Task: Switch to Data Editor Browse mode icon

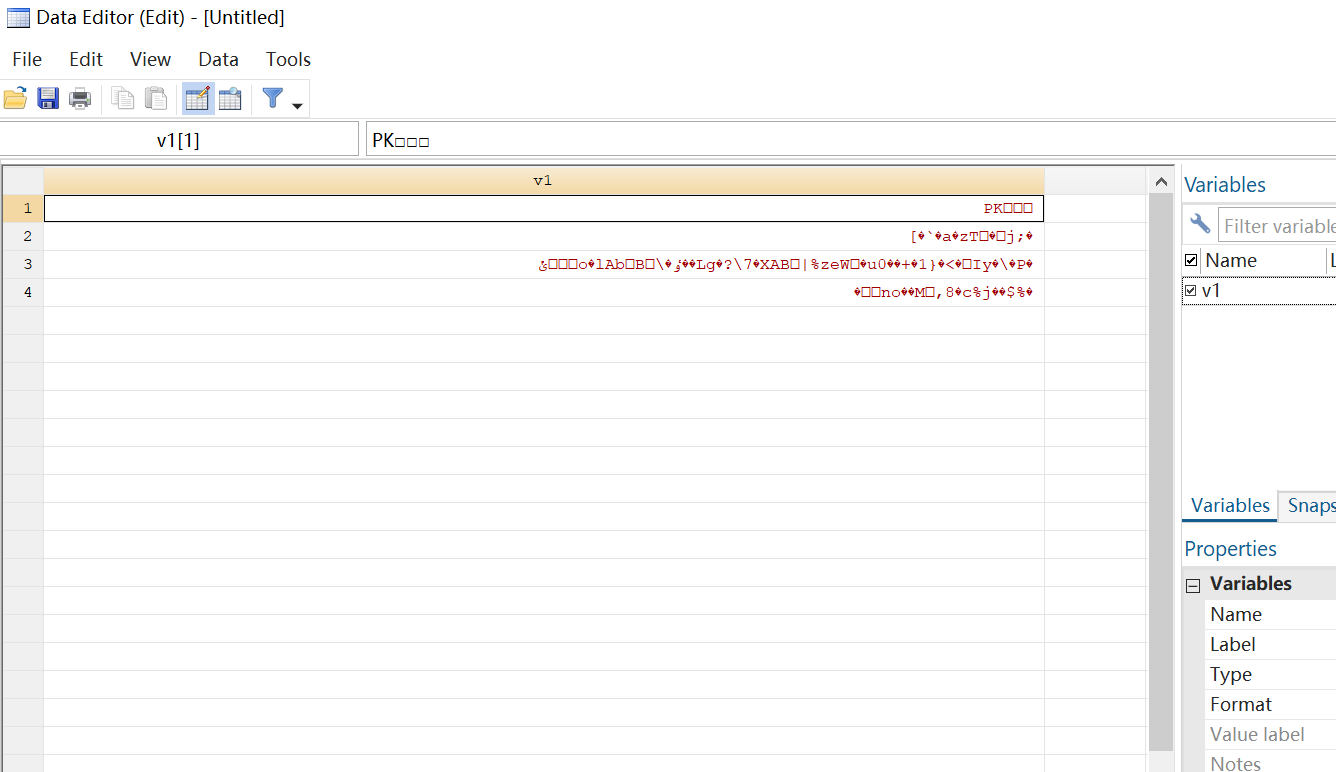Action: tap(230, 99)
